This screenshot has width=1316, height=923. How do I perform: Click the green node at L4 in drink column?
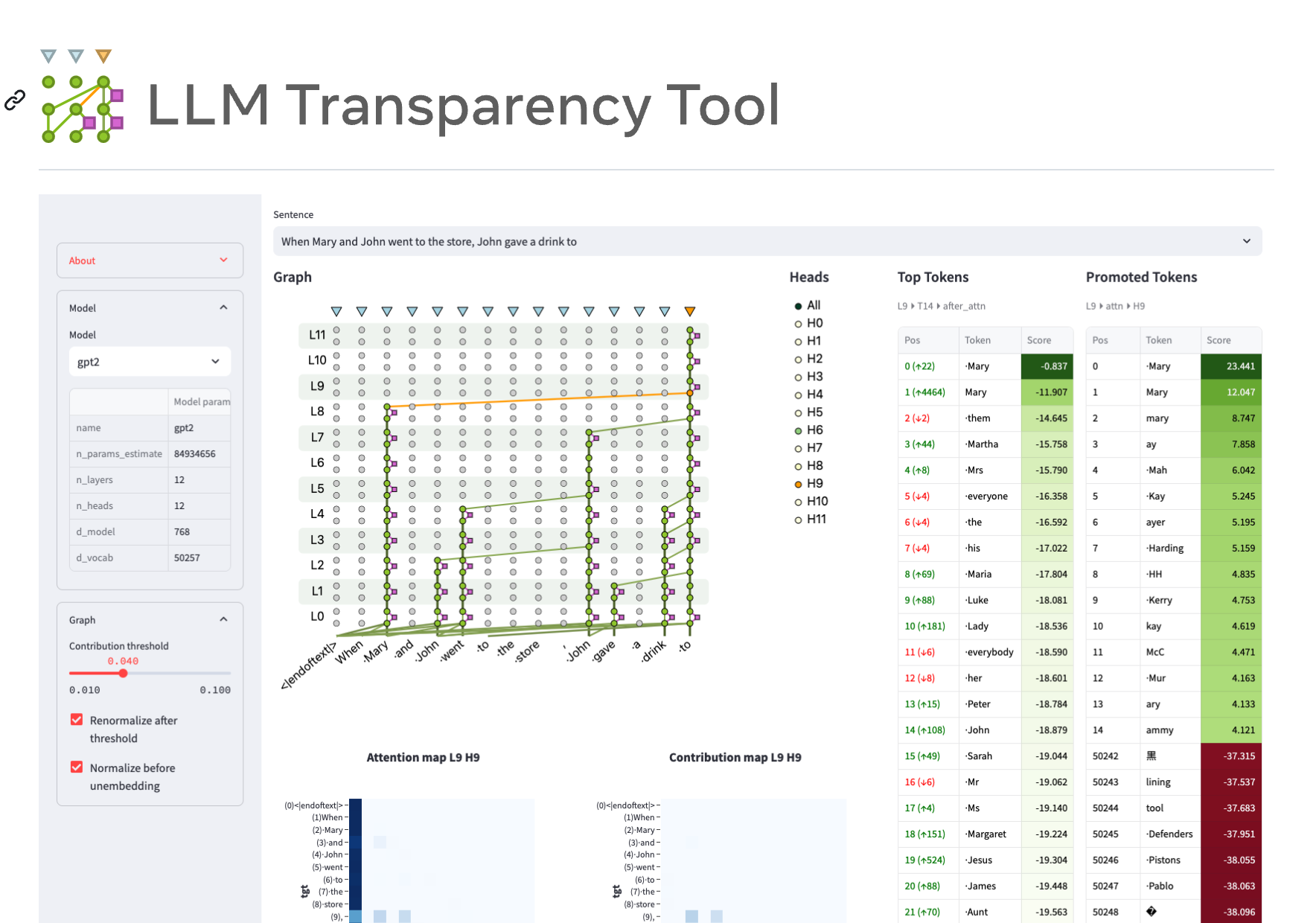coord(665,509)
